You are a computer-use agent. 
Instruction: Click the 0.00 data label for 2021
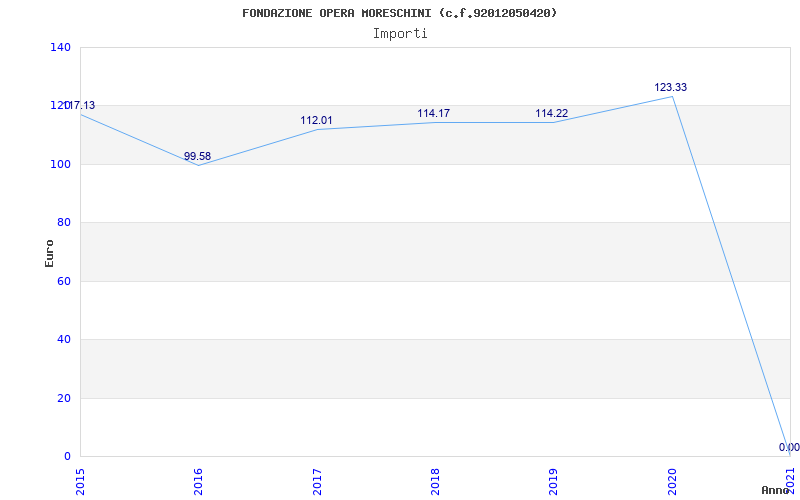(789, 447)
